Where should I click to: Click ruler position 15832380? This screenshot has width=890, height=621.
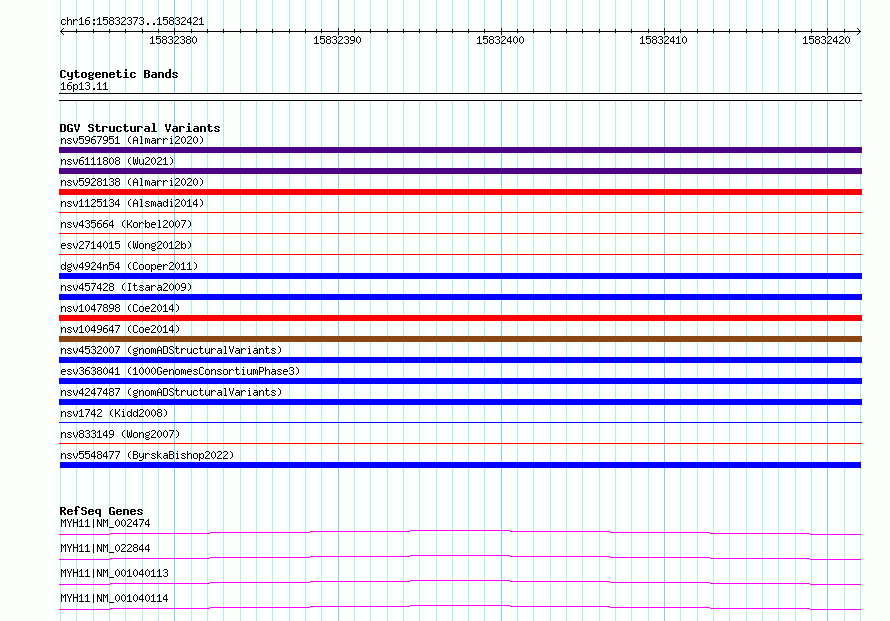click(173, 40)
